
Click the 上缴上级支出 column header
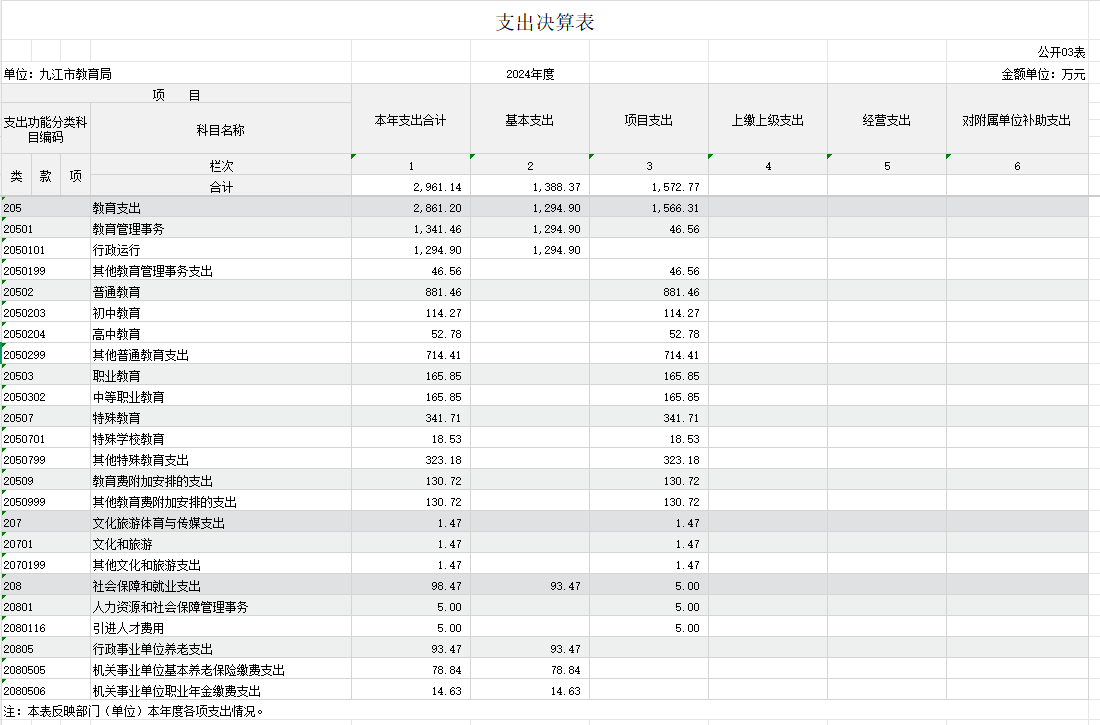click(x=767, y=120)
